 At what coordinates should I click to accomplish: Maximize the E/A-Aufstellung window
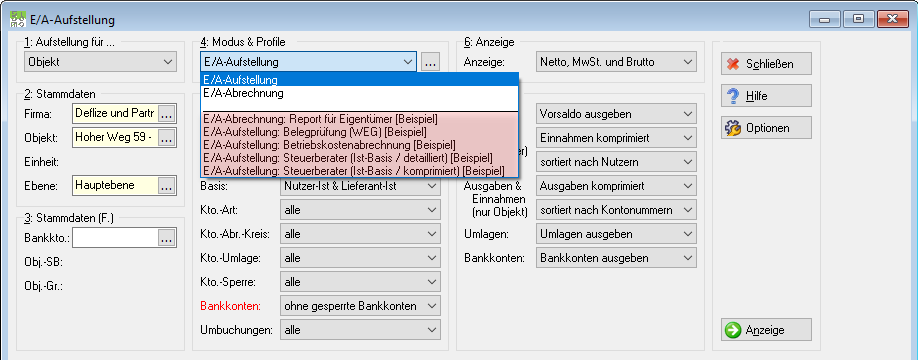858,19
